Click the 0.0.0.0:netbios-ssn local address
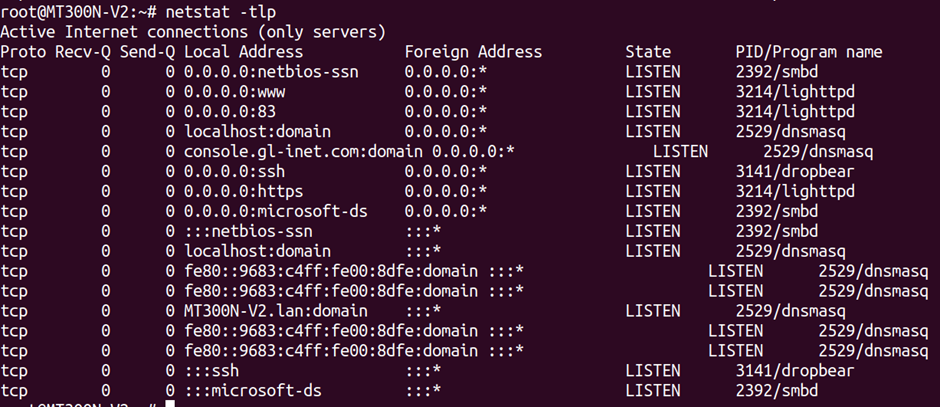Viewport: 940px width, 407px height. coord(271,72)
